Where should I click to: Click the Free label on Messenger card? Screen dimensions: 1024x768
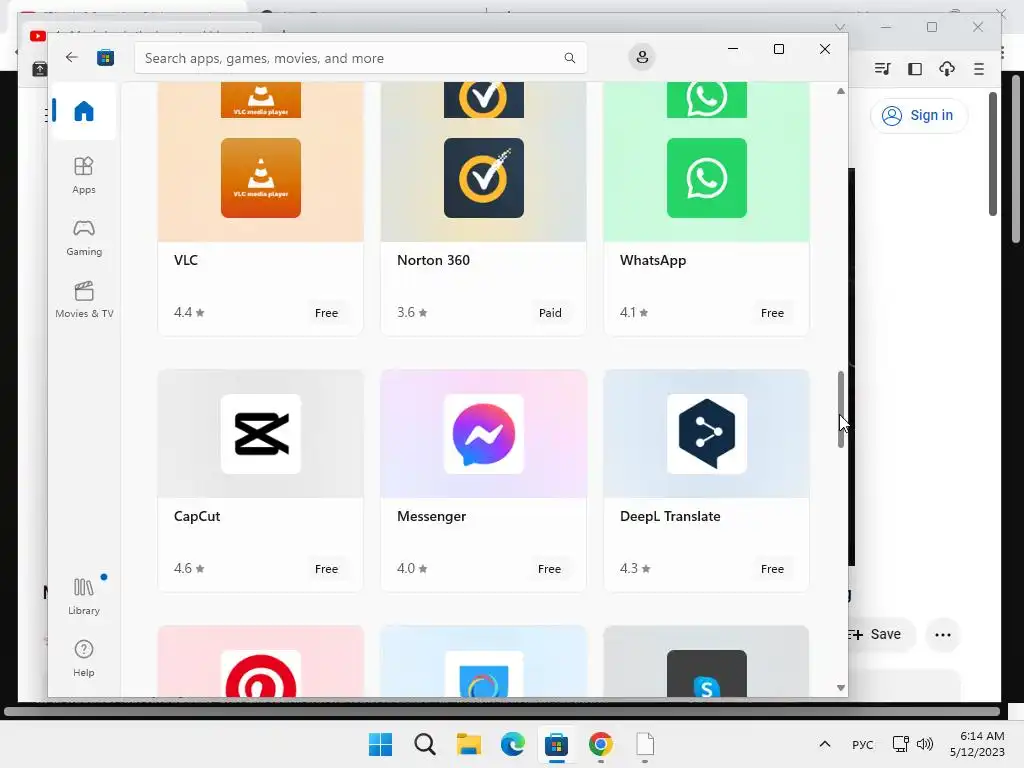[549, 569]
